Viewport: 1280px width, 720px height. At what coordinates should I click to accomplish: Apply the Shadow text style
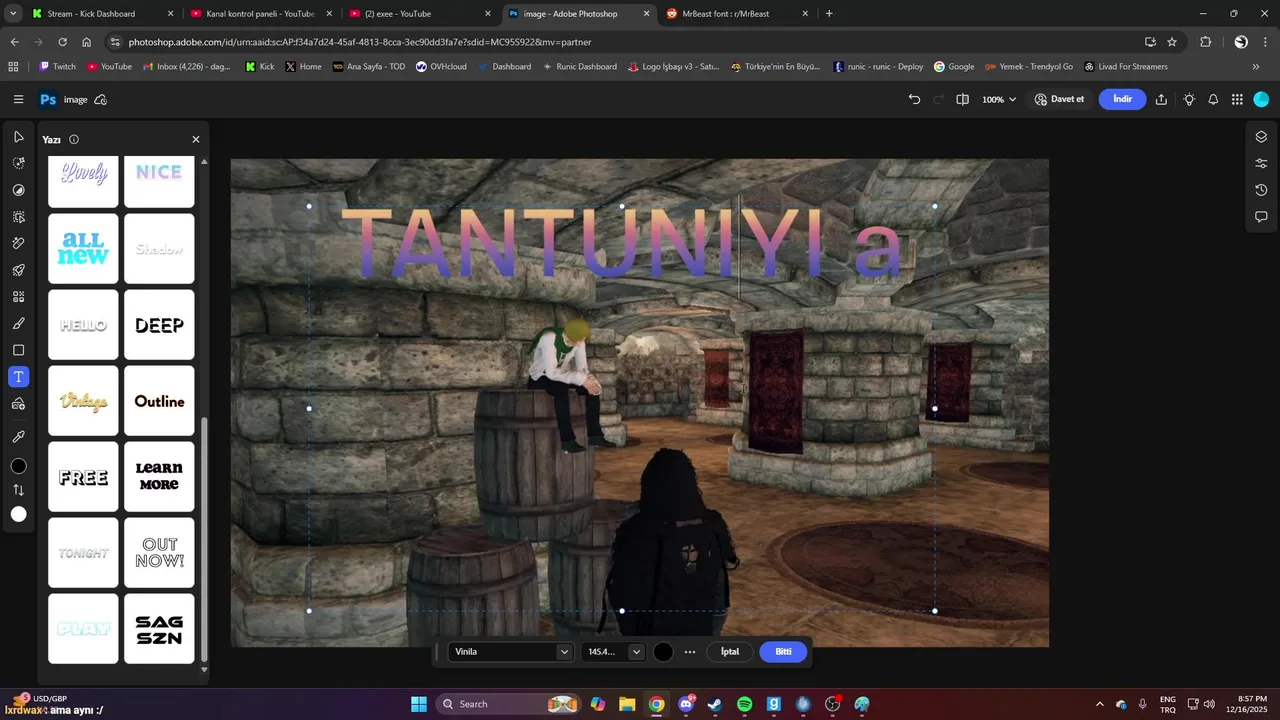pyautogui.click(x=159, y=248)
